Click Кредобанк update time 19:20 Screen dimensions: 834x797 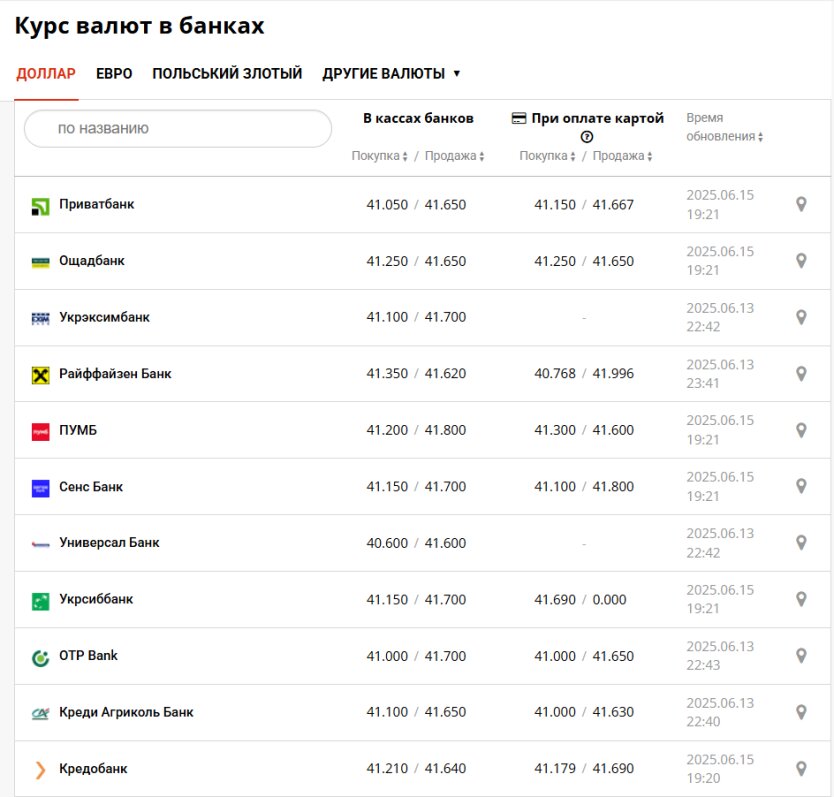pos(703,778)
